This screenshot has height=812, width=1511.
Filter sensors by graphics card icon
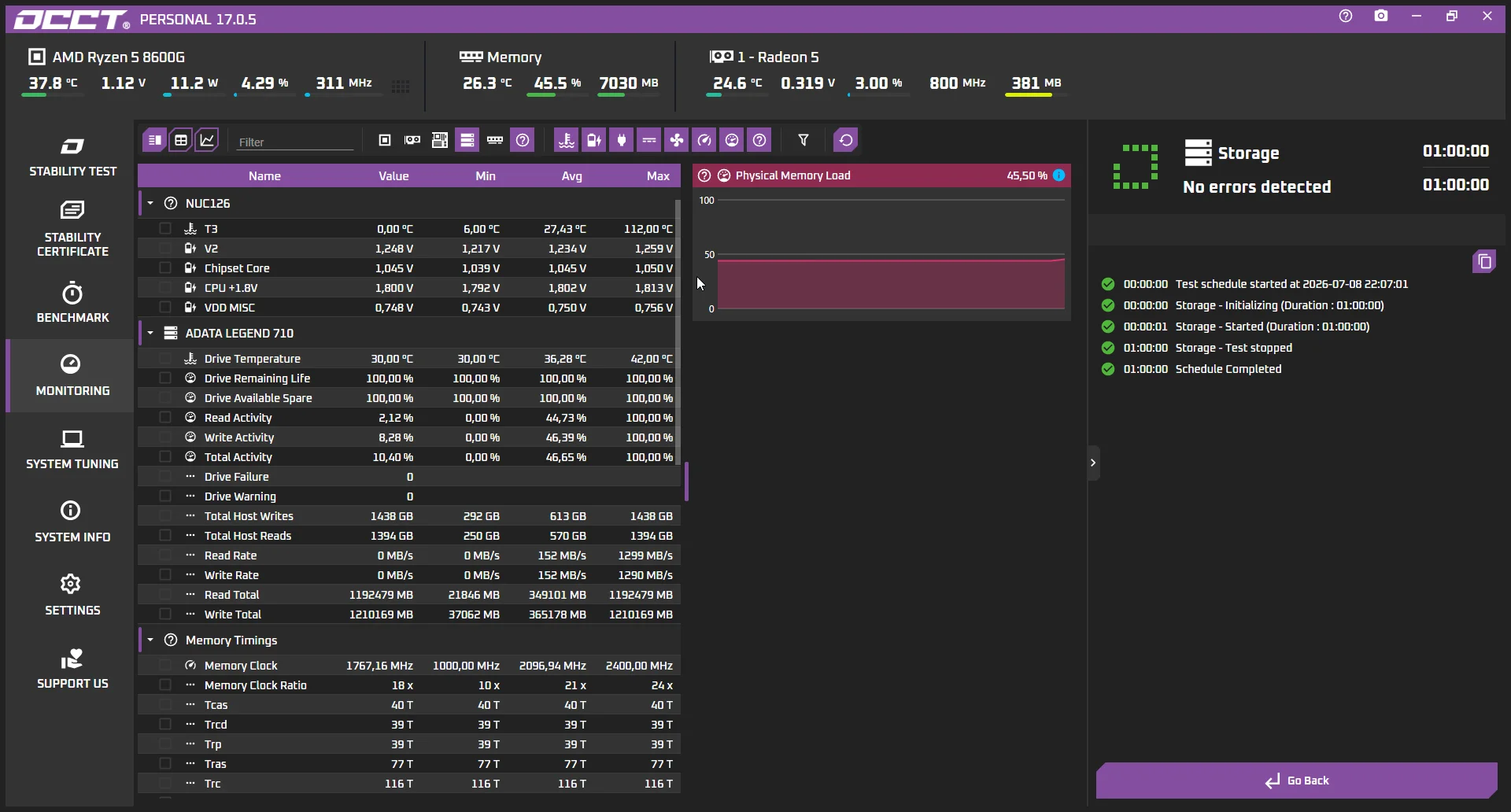click(x=412, y=140)
